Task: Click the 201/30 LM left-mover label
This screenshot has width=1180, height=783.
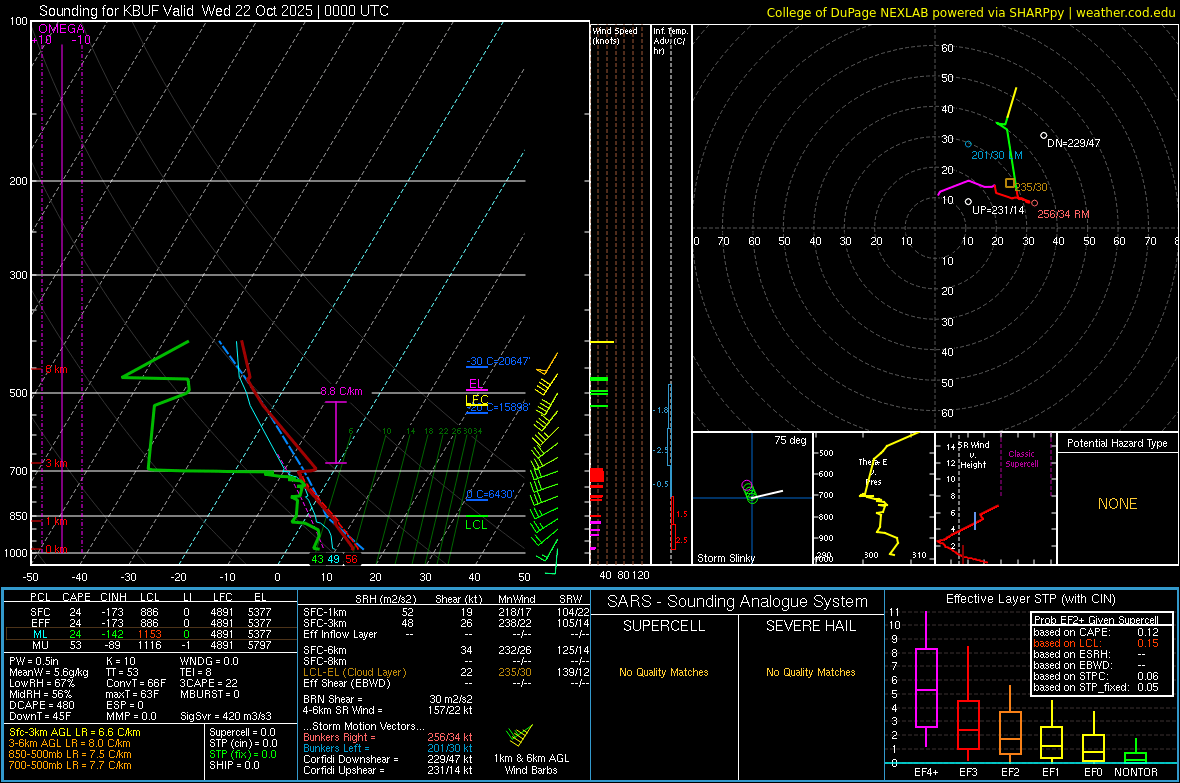Action: point(996,155)
